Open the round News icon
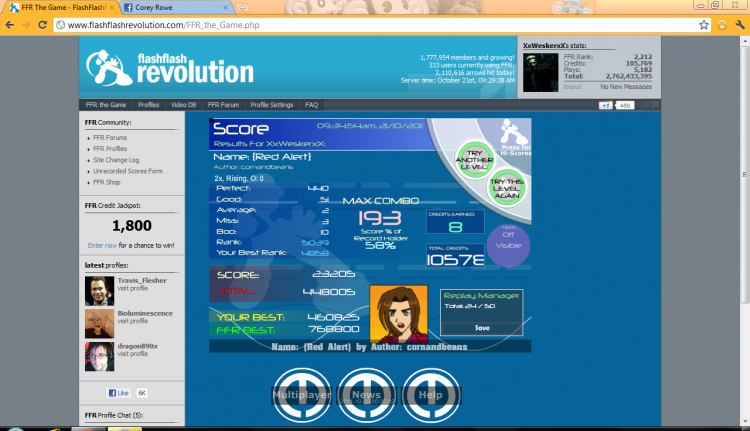 [x=367, y=395]
